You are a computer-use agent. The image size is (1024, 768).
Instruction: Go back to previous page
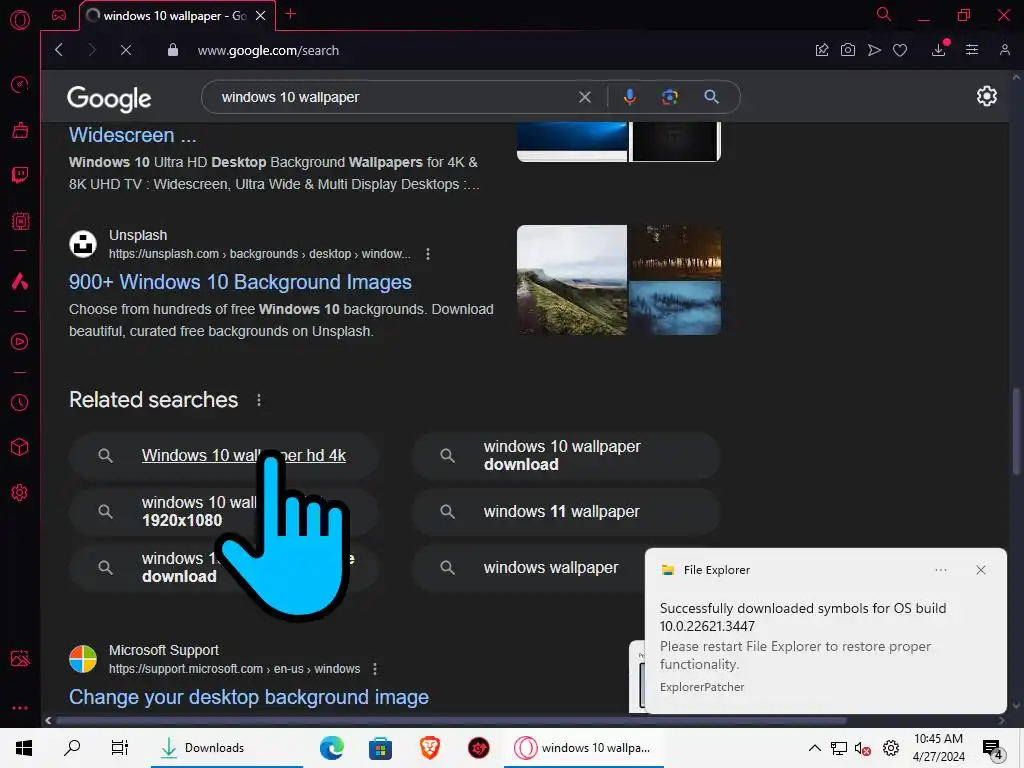[59, 50]
